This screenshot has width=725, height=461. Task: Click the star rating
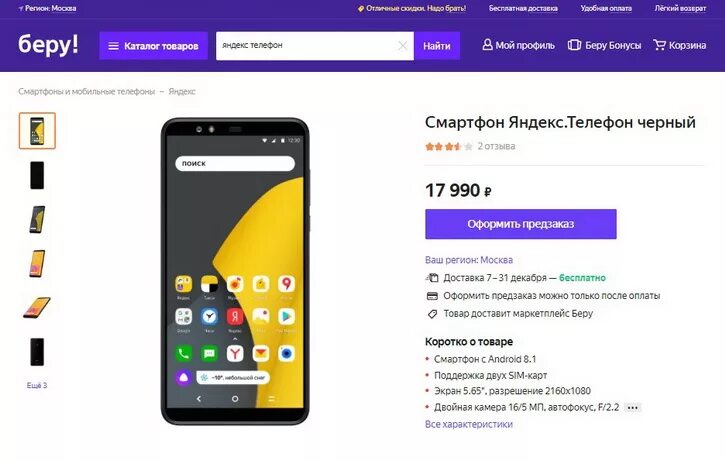pos(449,147)
